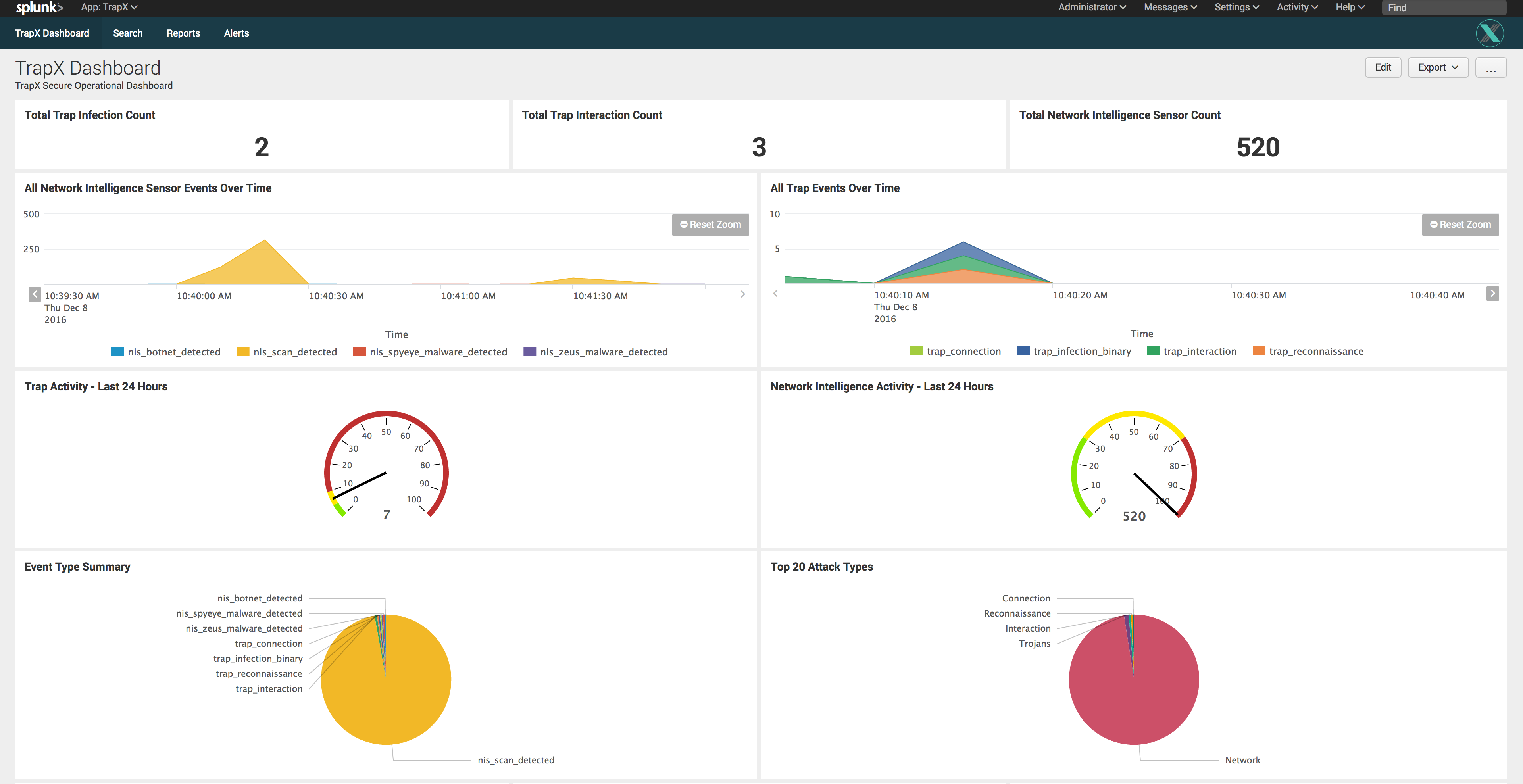This screenshot has height=784, width=1523.
Task: Click the trap_infection_binary pie label
Action: tap(258, 659)
